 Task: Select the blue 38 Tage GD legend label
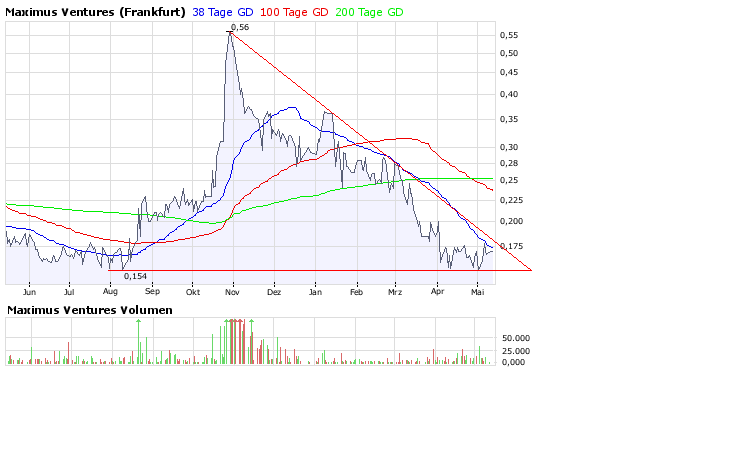[x=223, y=12]
